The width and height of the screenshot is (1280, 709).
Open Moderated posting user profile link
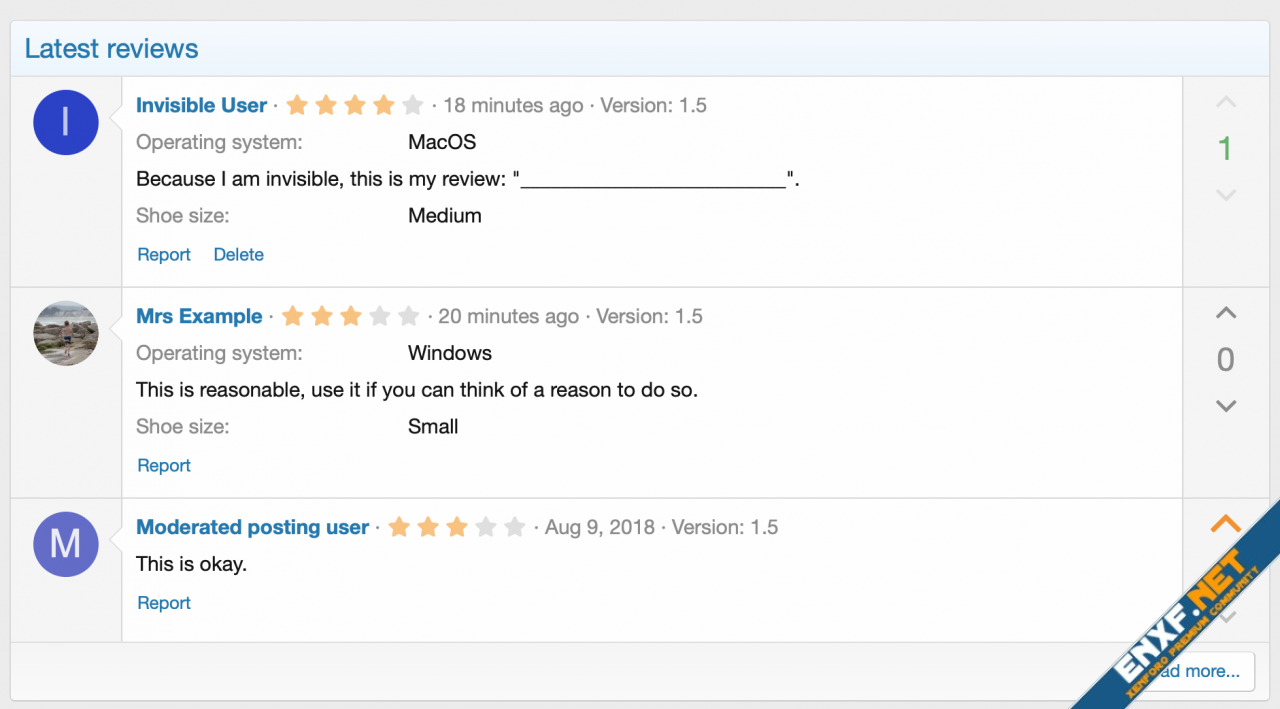(x=252, y=527)
